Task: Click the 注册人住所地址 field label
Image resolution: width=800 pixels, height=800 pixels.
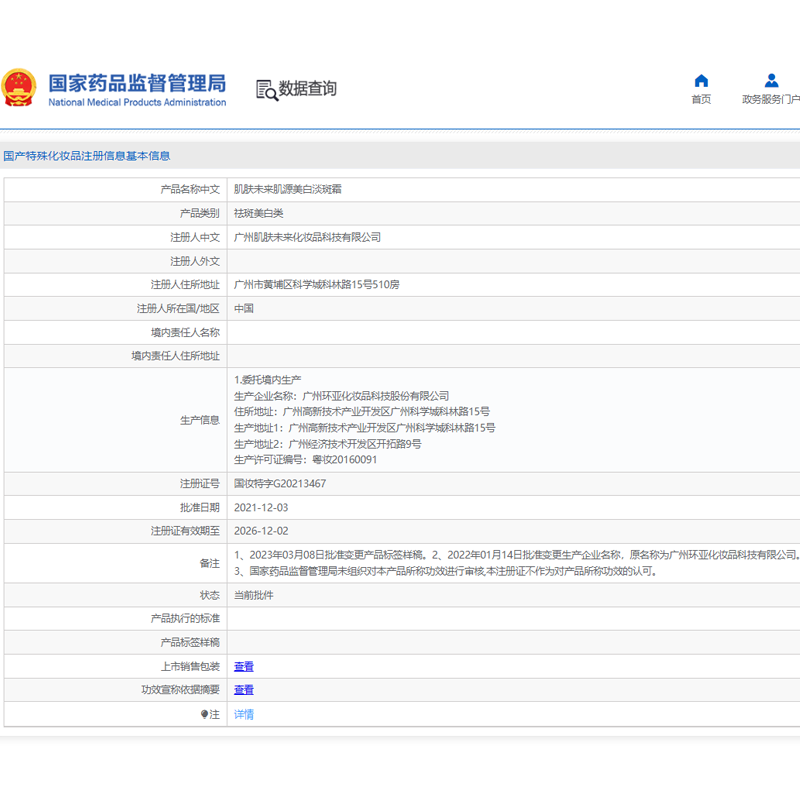Action: point(185,285)
